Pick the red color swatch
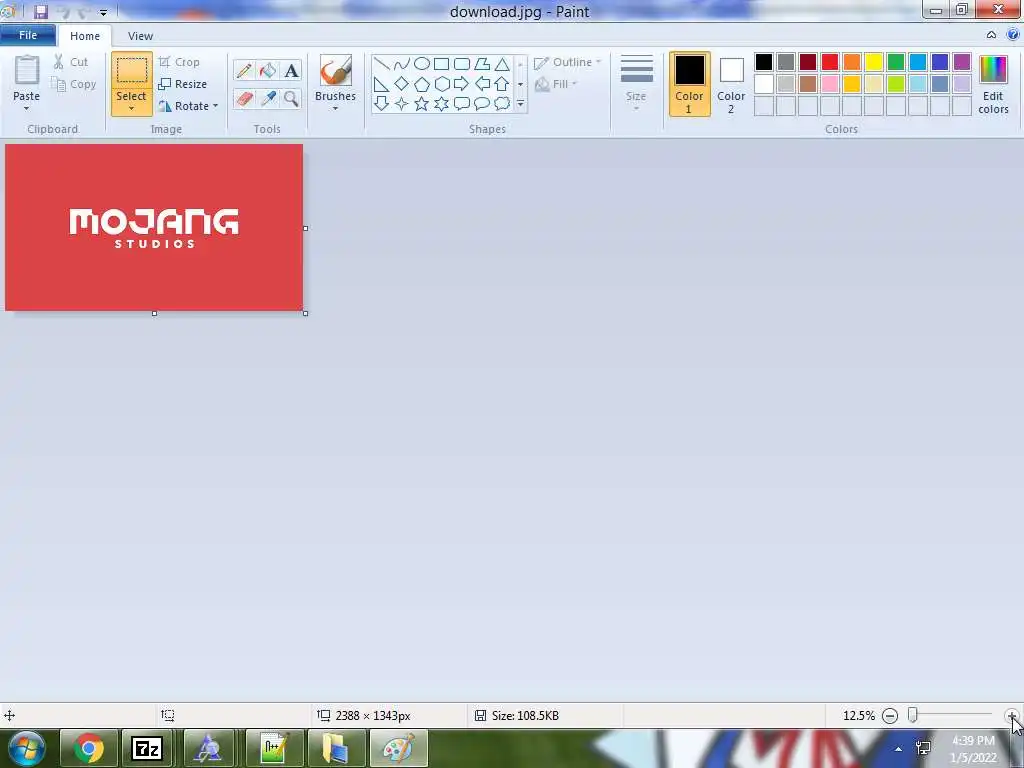 click(829, 62)
